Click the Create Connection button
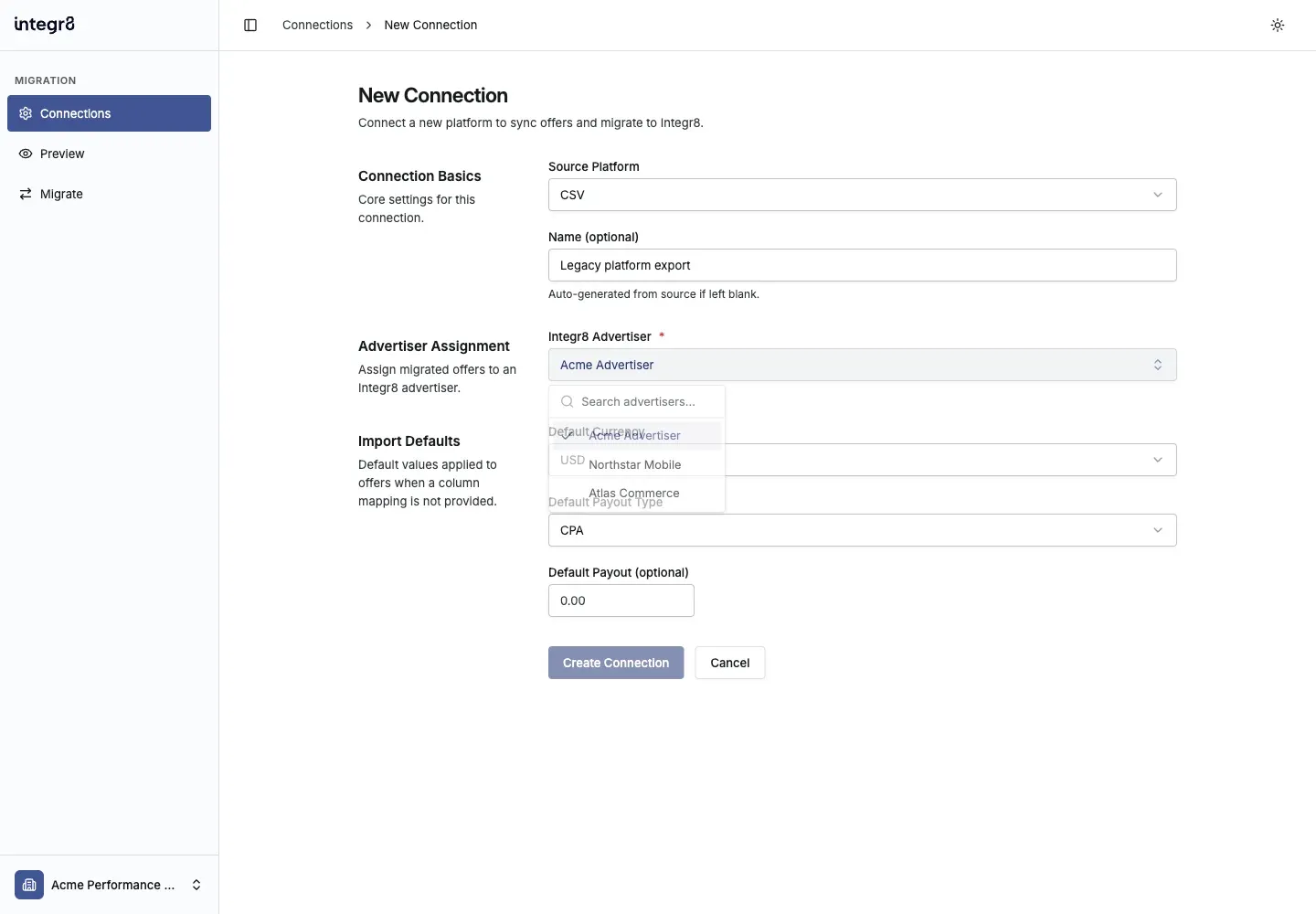The height and width of the screenshot is (914, 1316). click(616, 663)
